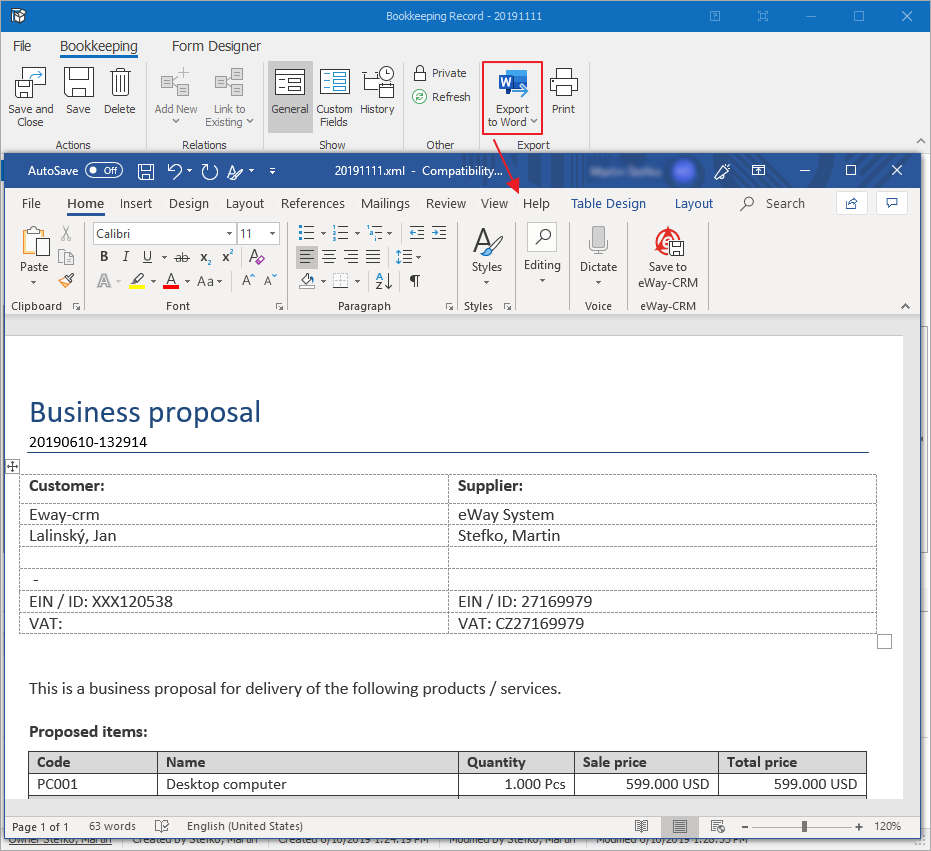Open Custom Fields view
This screenshot has height=851, width=931.
(334, 96)
